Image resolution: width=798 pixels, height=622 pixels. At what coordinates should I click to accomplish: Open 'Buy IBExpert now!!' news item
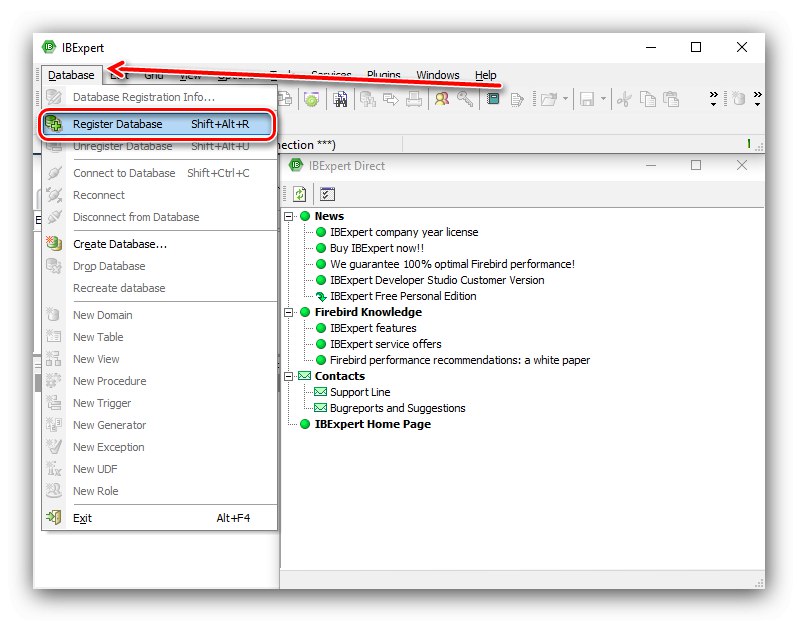[x=377, y=248]
